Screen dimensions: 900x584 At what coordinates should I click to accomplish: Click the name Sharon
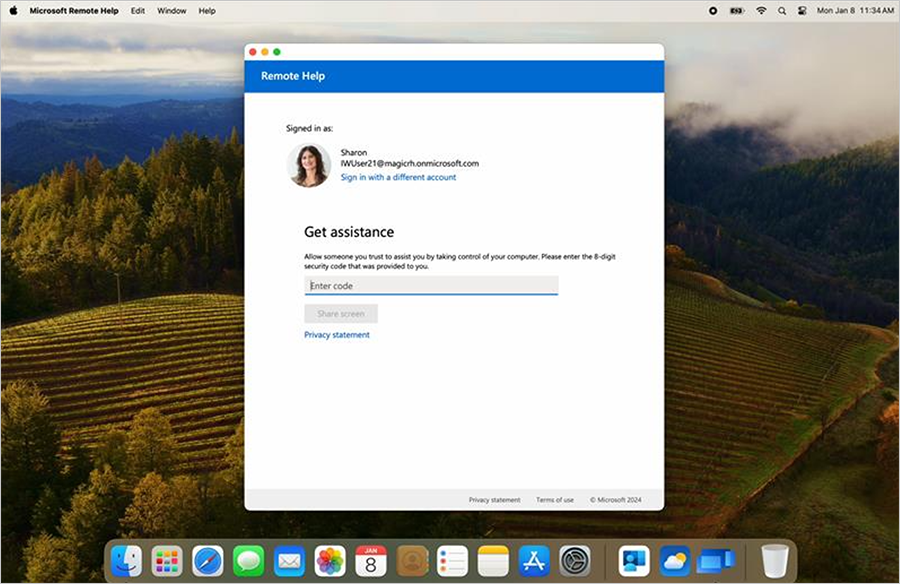[354, 152]
